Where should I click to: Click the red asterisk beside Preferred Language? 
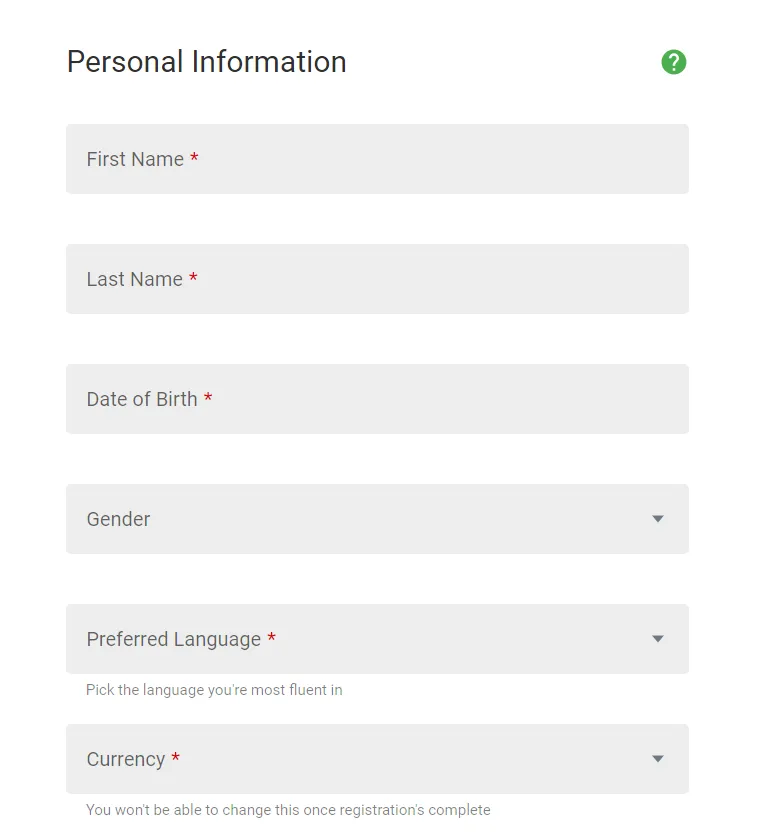pos(271,639)
